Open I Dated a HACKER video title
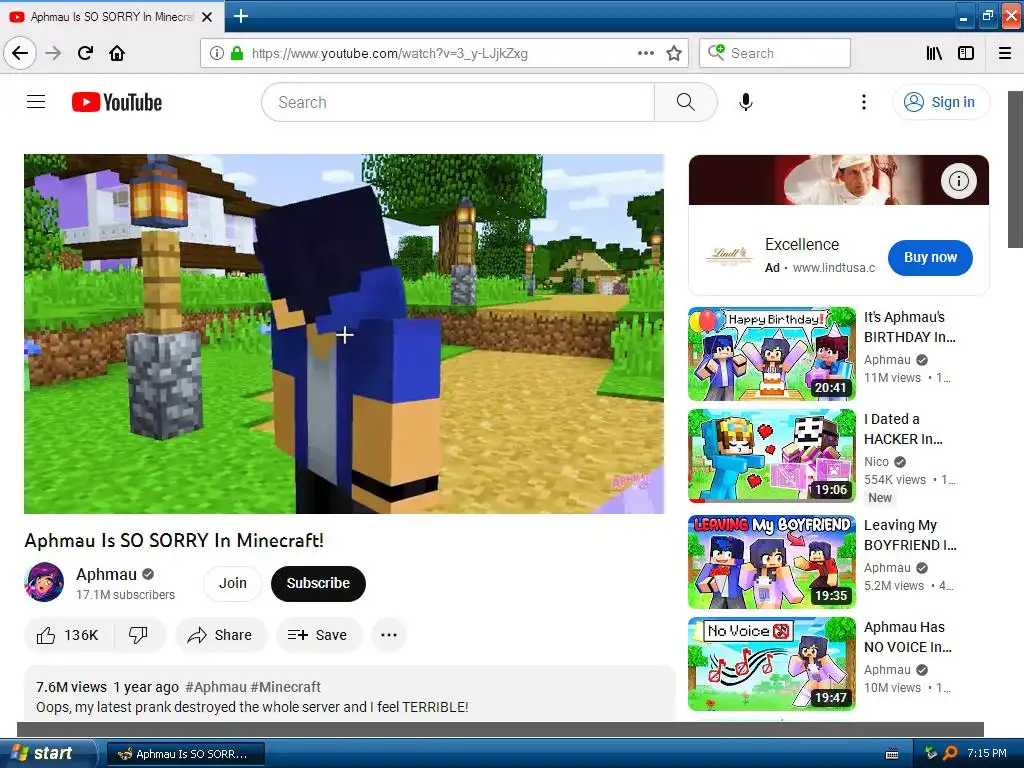Viewport: 1024px width, 768px height. coord(903,429)
